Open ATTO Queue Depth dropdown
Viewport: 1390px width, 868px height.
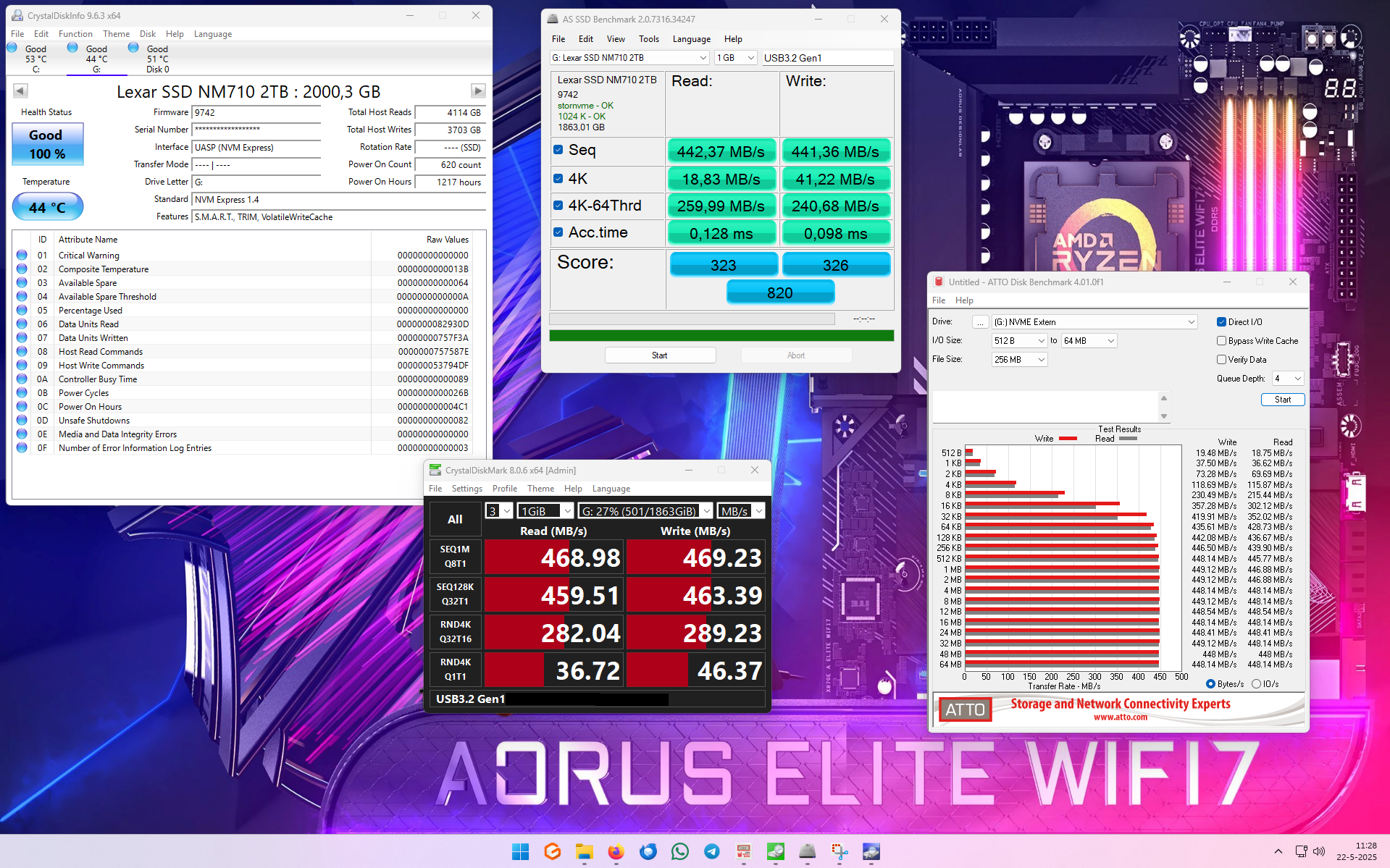pyautogui.click(x=1288, y=379)
